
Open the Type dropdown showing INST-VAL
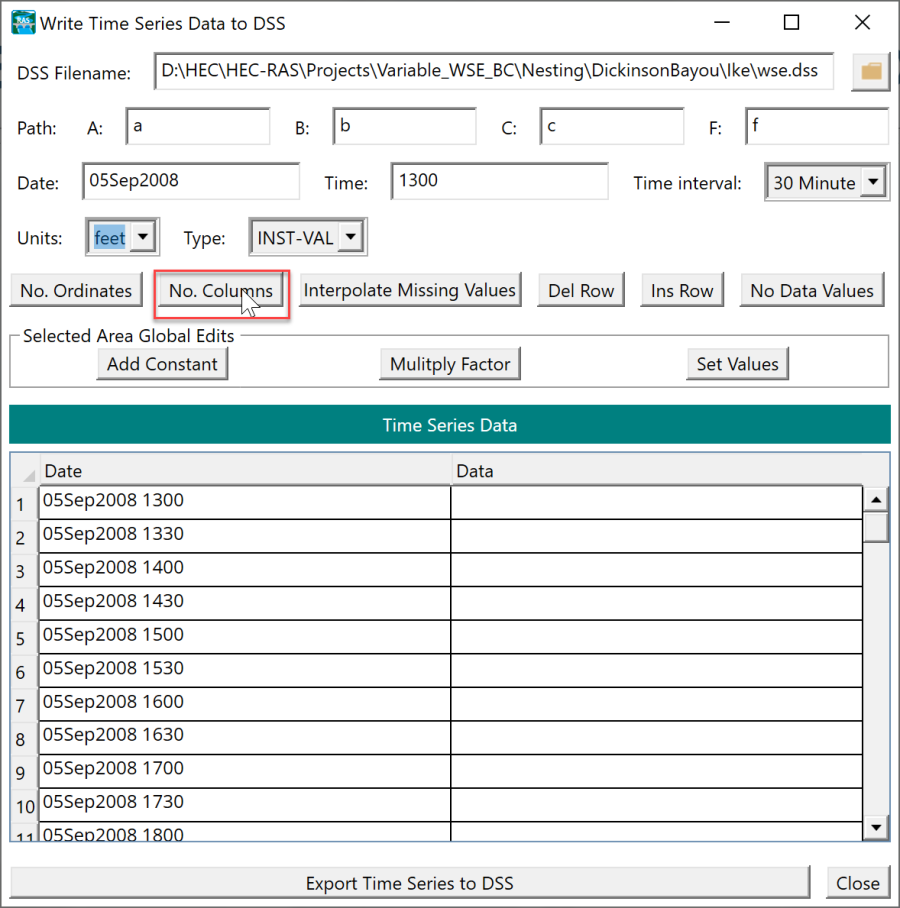(x=351, y=238)
